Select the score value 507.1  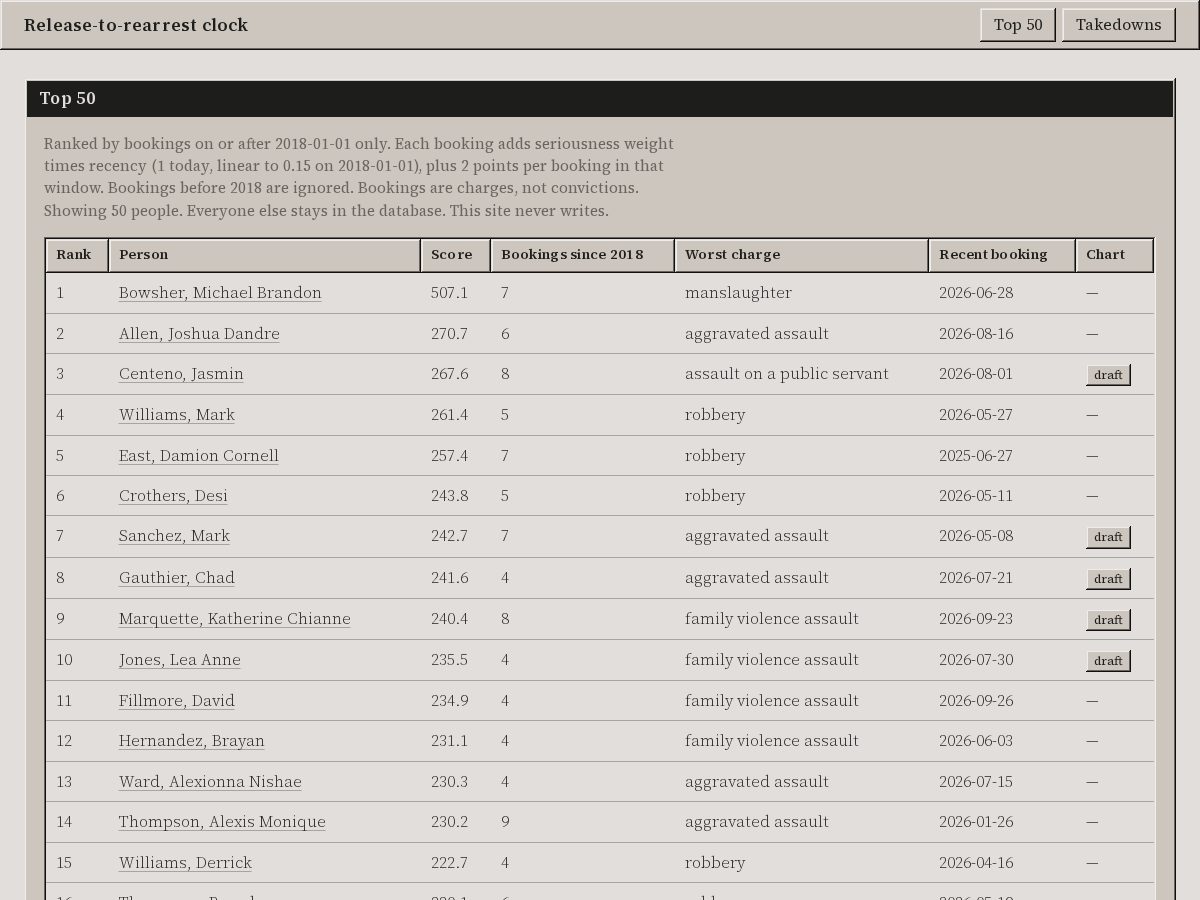(x=449, y=293)
